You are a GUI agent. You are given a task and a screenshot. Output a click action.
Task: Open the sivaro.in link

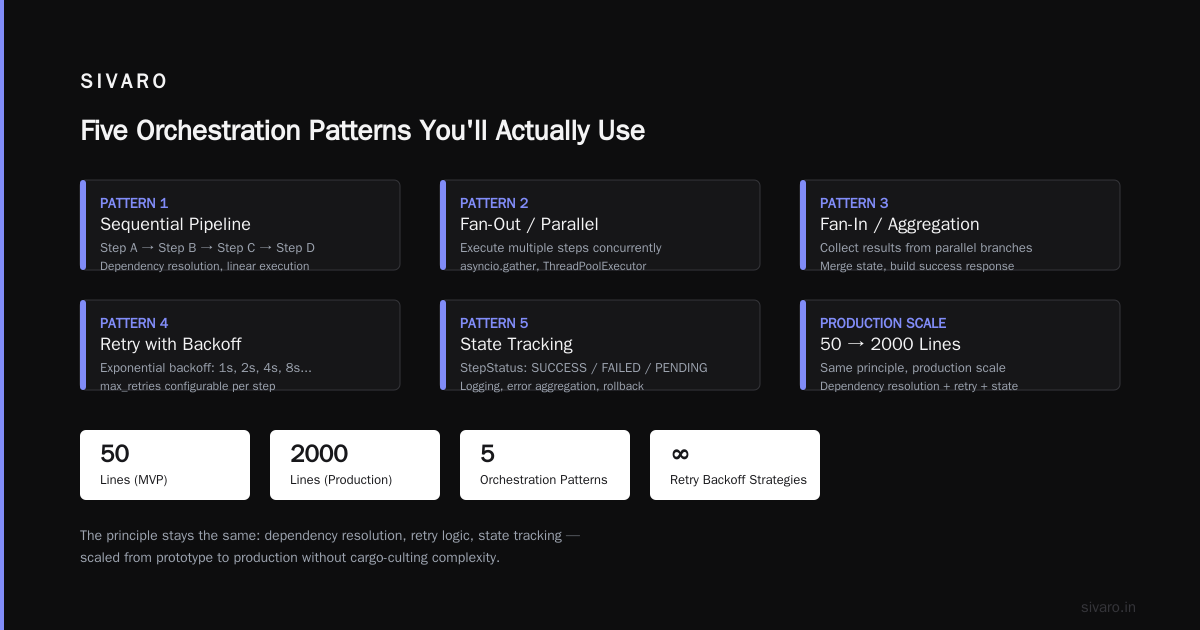[1108, 607]
